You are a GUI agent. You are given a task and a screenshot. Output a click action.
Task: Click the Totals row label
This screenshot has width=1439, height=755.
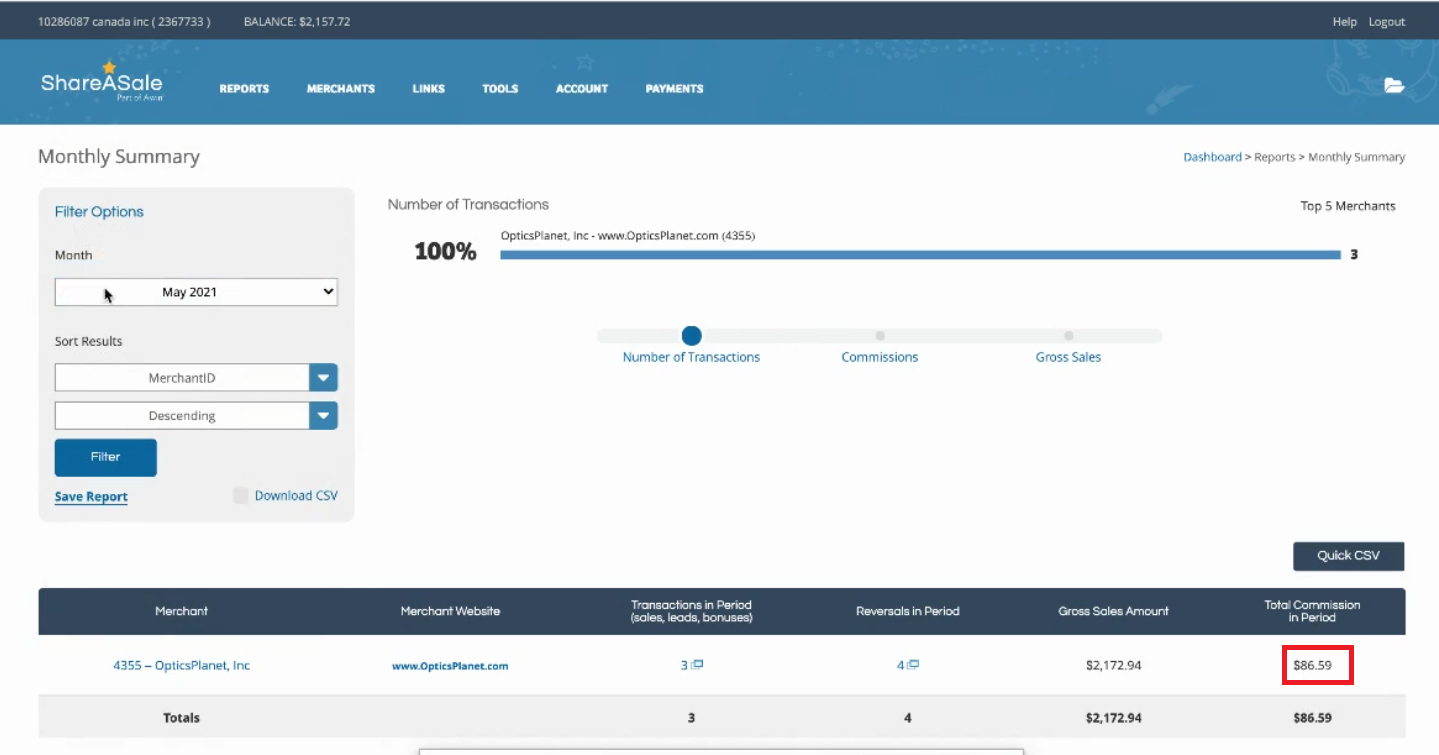tap(181, 718)
